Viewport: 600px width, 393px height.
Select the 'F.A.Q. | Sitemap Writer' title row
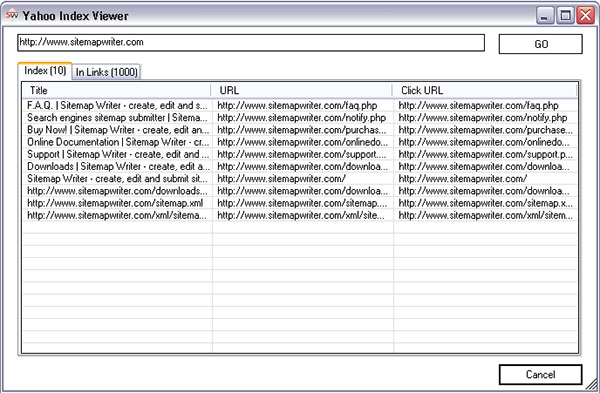[x=117, y=105]
